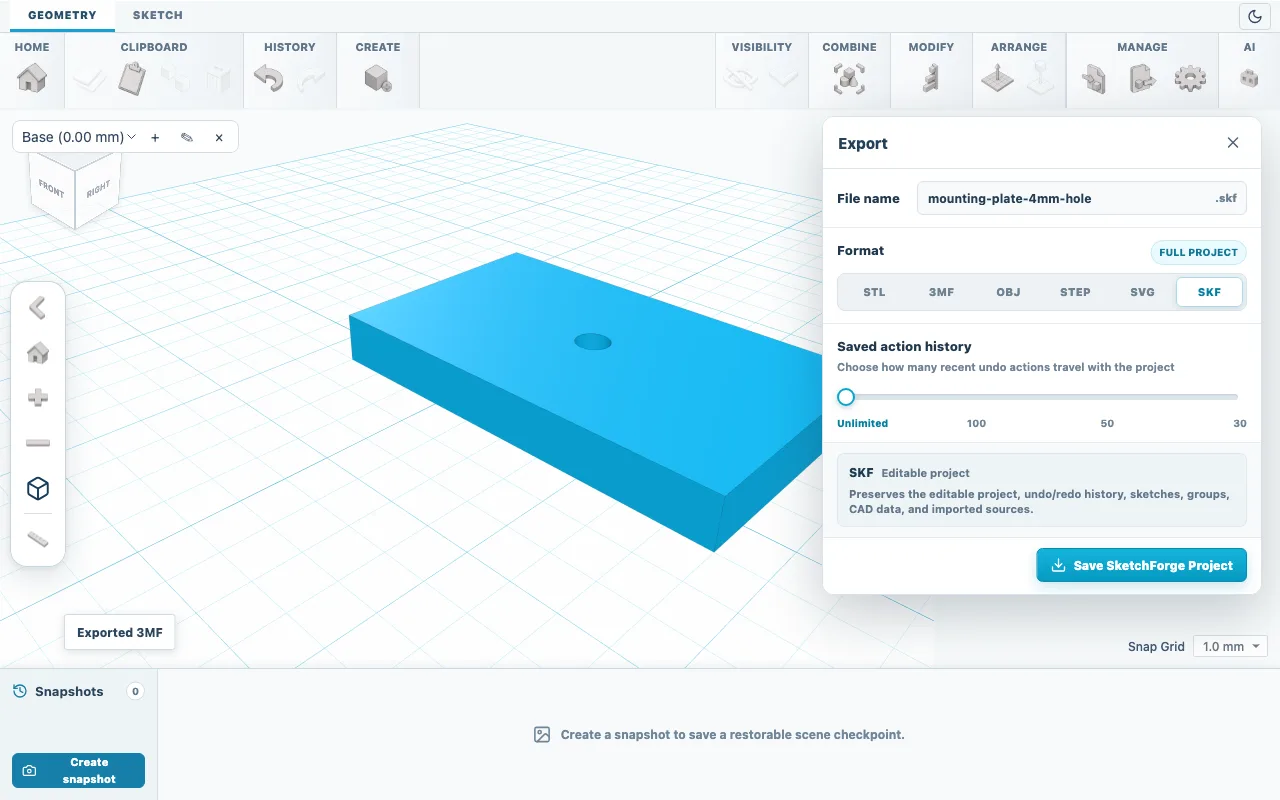Viewport: 1280px width, 800px height.
Task: Select the SKF export format
Action: (1209, 292)
